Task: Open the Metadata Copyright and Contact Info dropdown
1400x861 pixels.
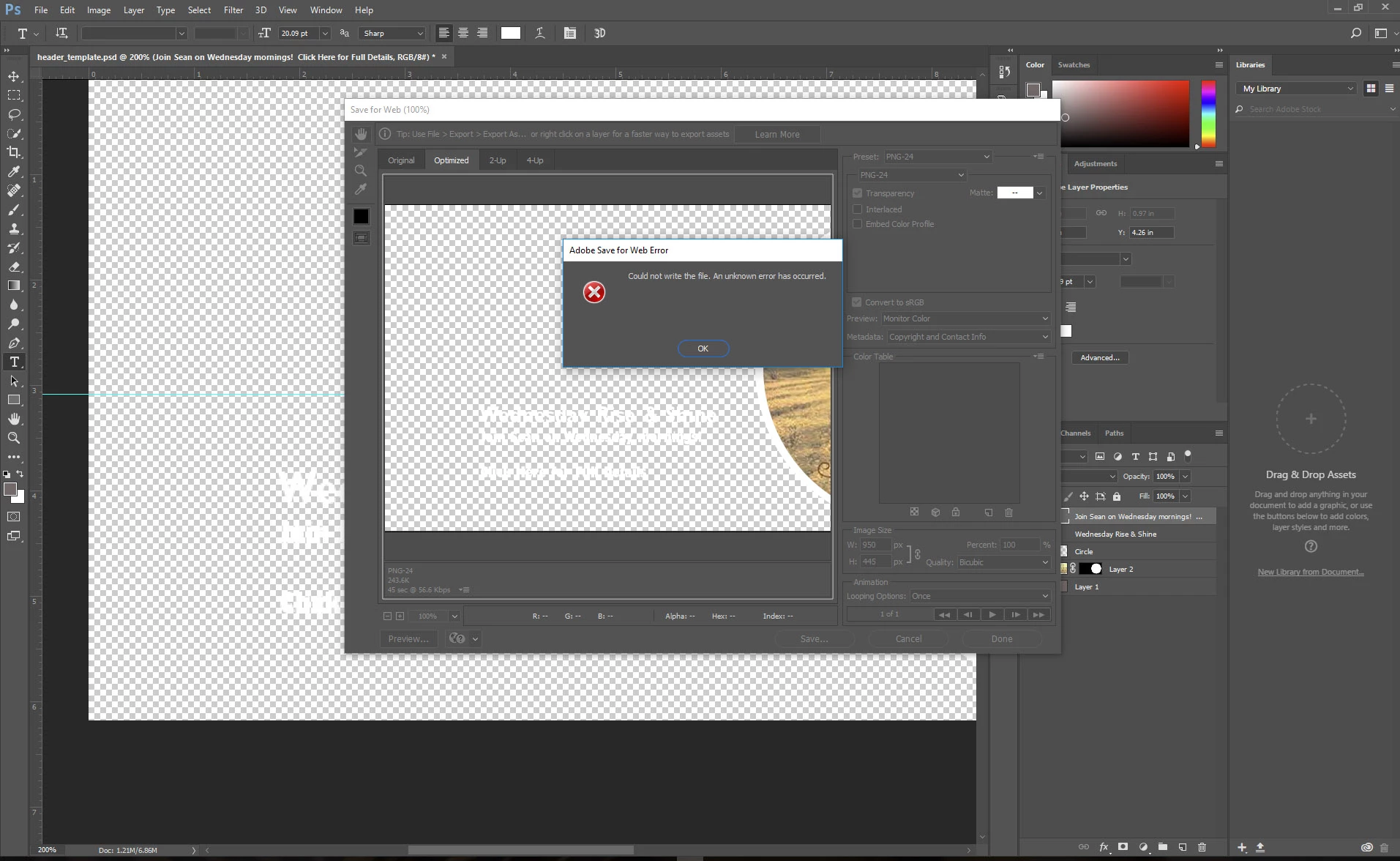Action: [969, 337]
